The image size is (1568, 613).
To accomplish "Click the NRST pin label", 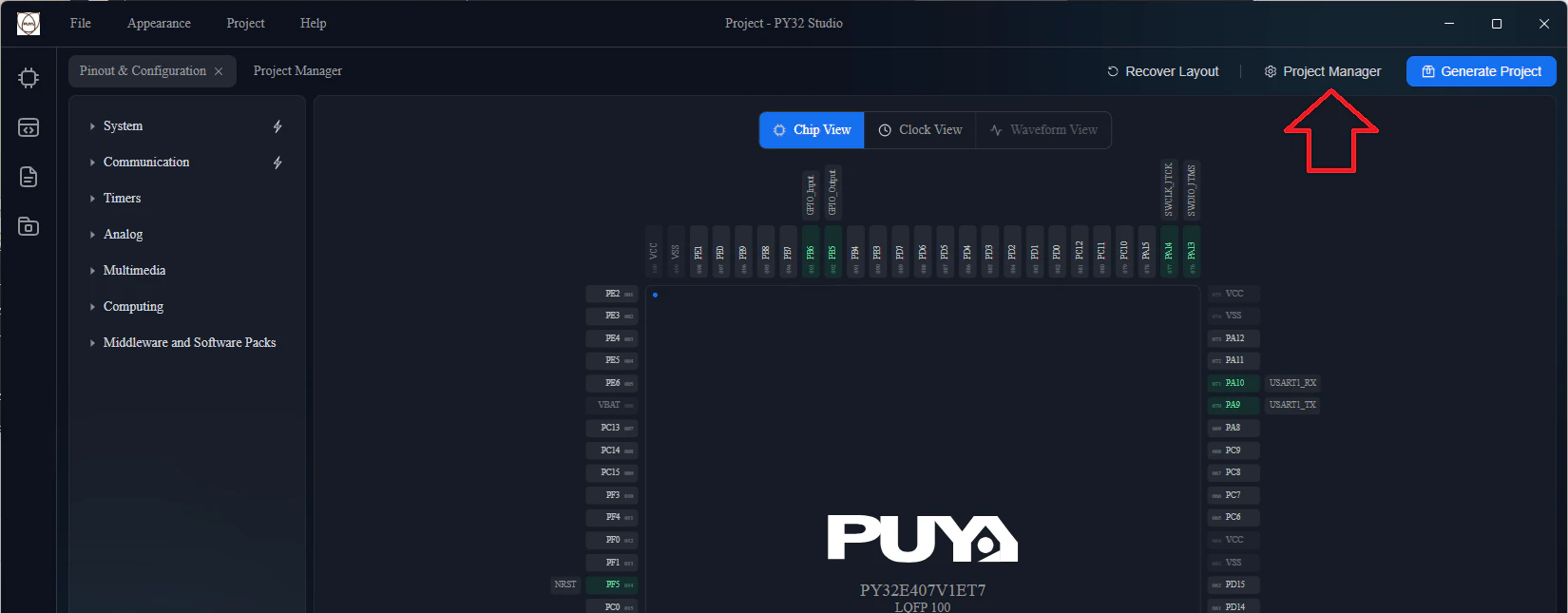I will (565, 584).
